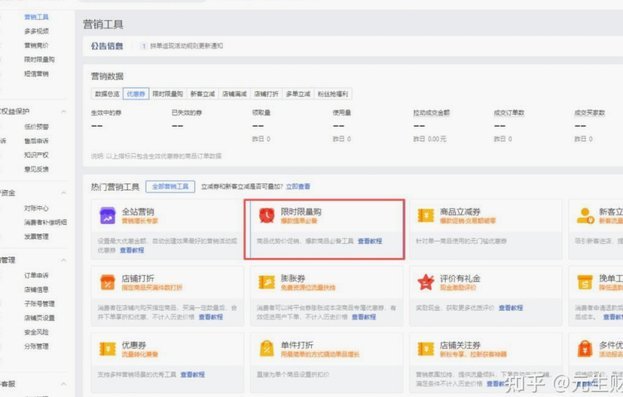Click the 商品立减券 card title
This screenshot has height=397, width=623.
[x=460, y=211]
